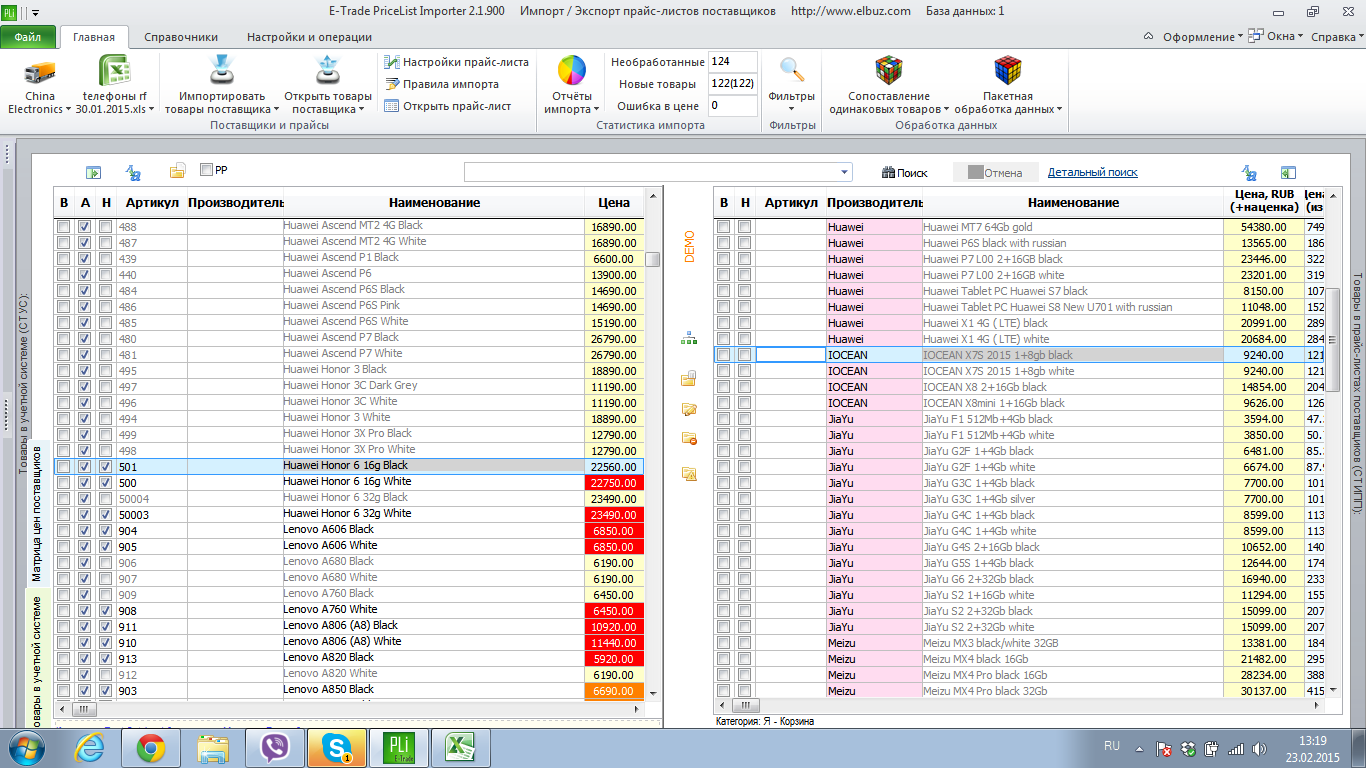Uncheck the А checkbox for article 488
Viewport: 1366px width, 768px height.
coord(85,227)
